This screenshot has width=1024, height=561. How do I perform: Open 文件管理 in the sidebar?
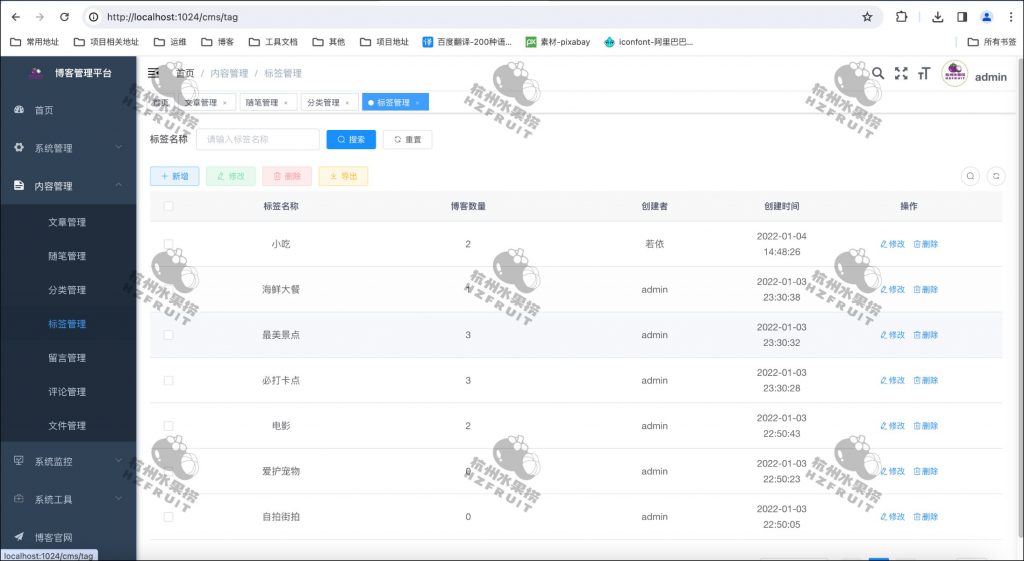68,426
